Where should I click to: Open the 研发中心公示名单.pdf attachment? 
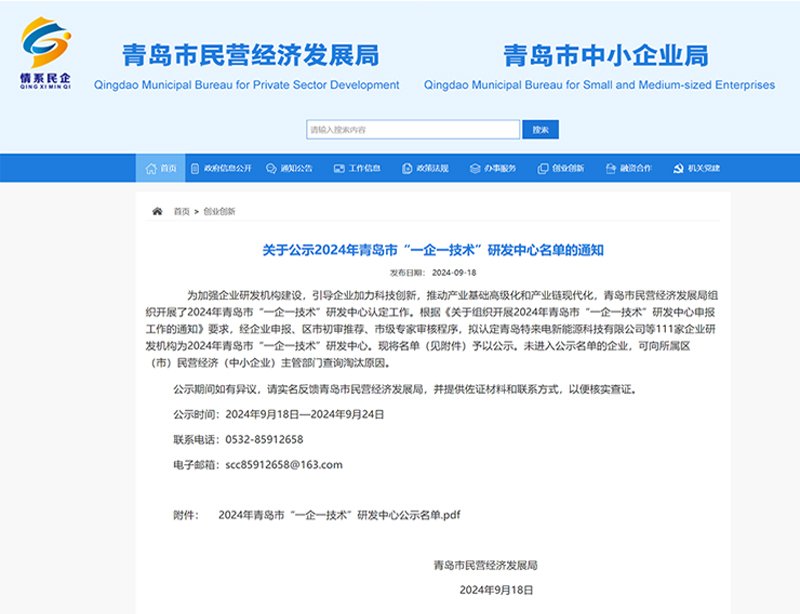(x=339, y=515)
